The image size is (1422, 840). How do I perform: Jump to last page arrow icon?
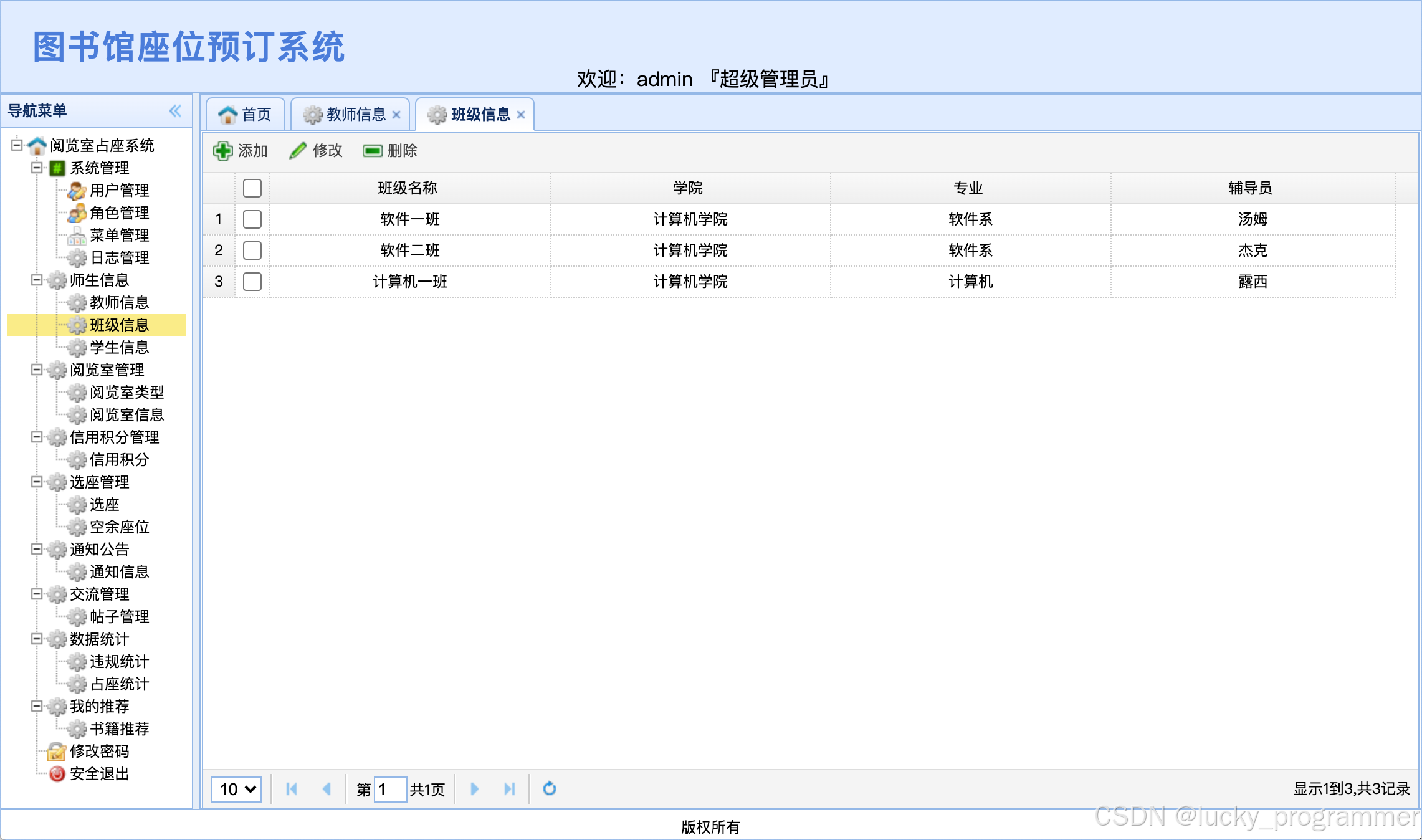(509, 789)
